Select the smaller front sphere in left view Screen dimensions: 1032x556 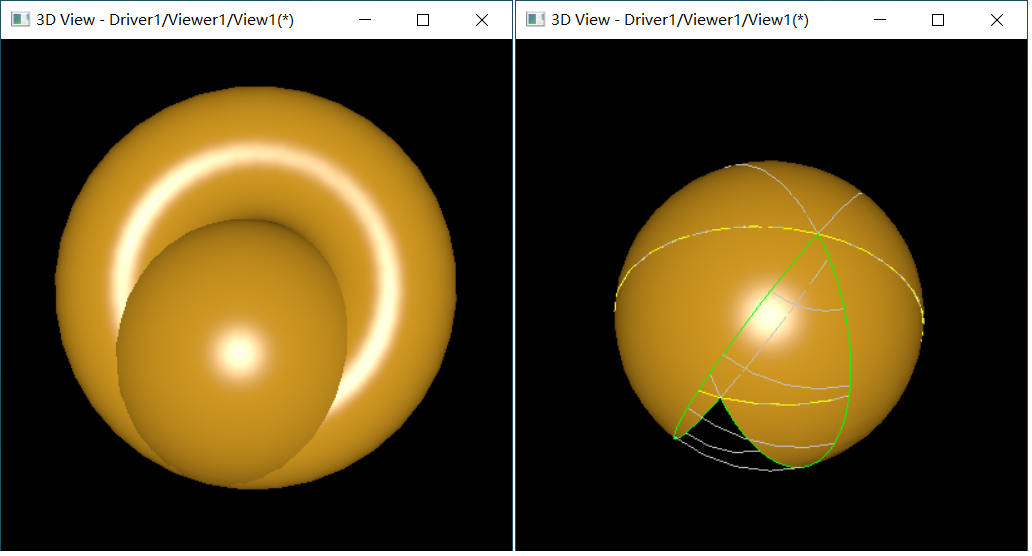pyautogui.click(x=200, y=400)
